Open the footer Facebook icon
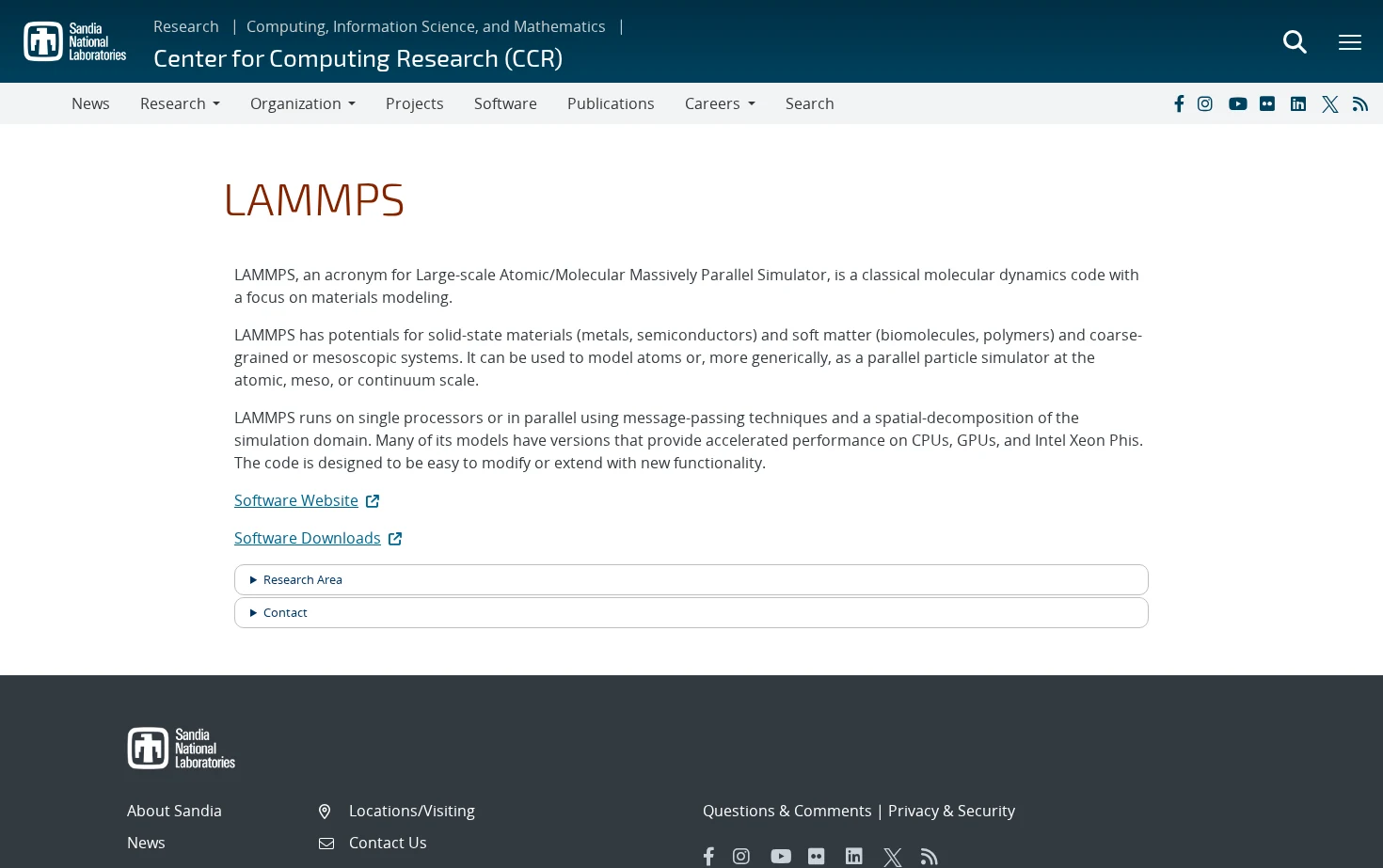 (x=708, y=857)
